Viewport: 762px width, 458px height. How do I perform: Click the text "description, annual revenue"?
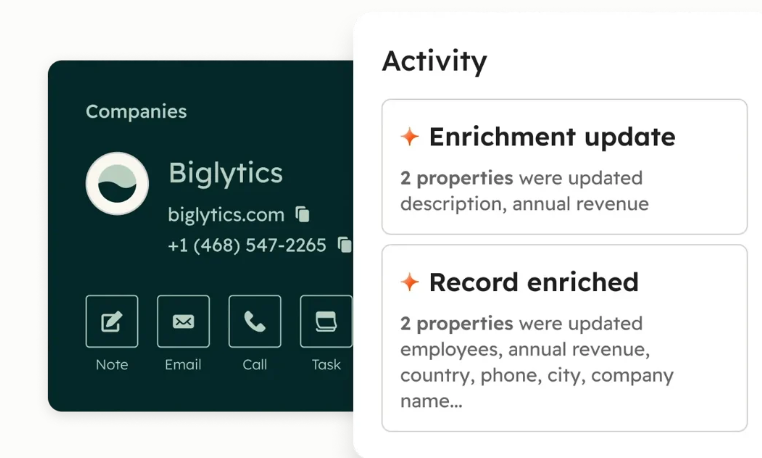pos(524,204)
